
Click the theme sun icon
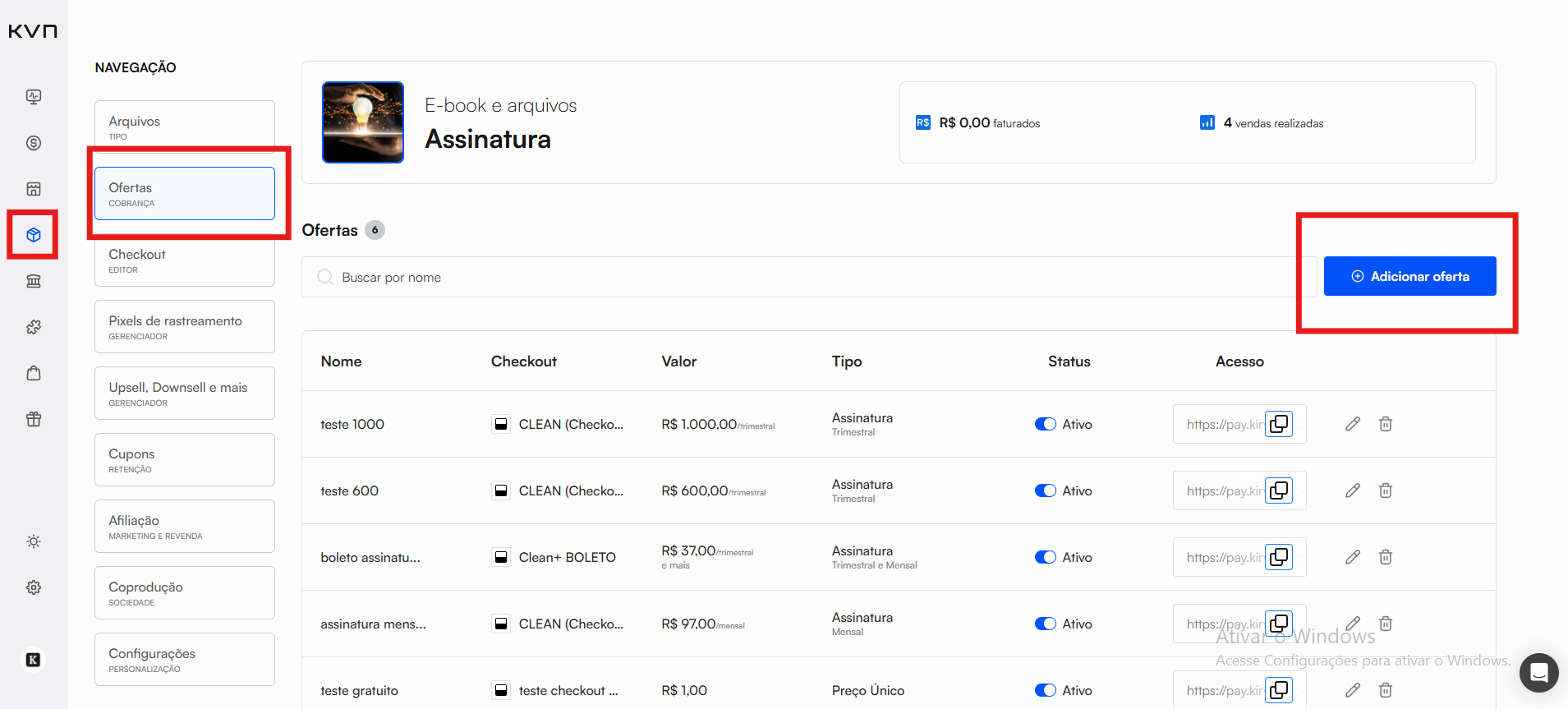34,541
